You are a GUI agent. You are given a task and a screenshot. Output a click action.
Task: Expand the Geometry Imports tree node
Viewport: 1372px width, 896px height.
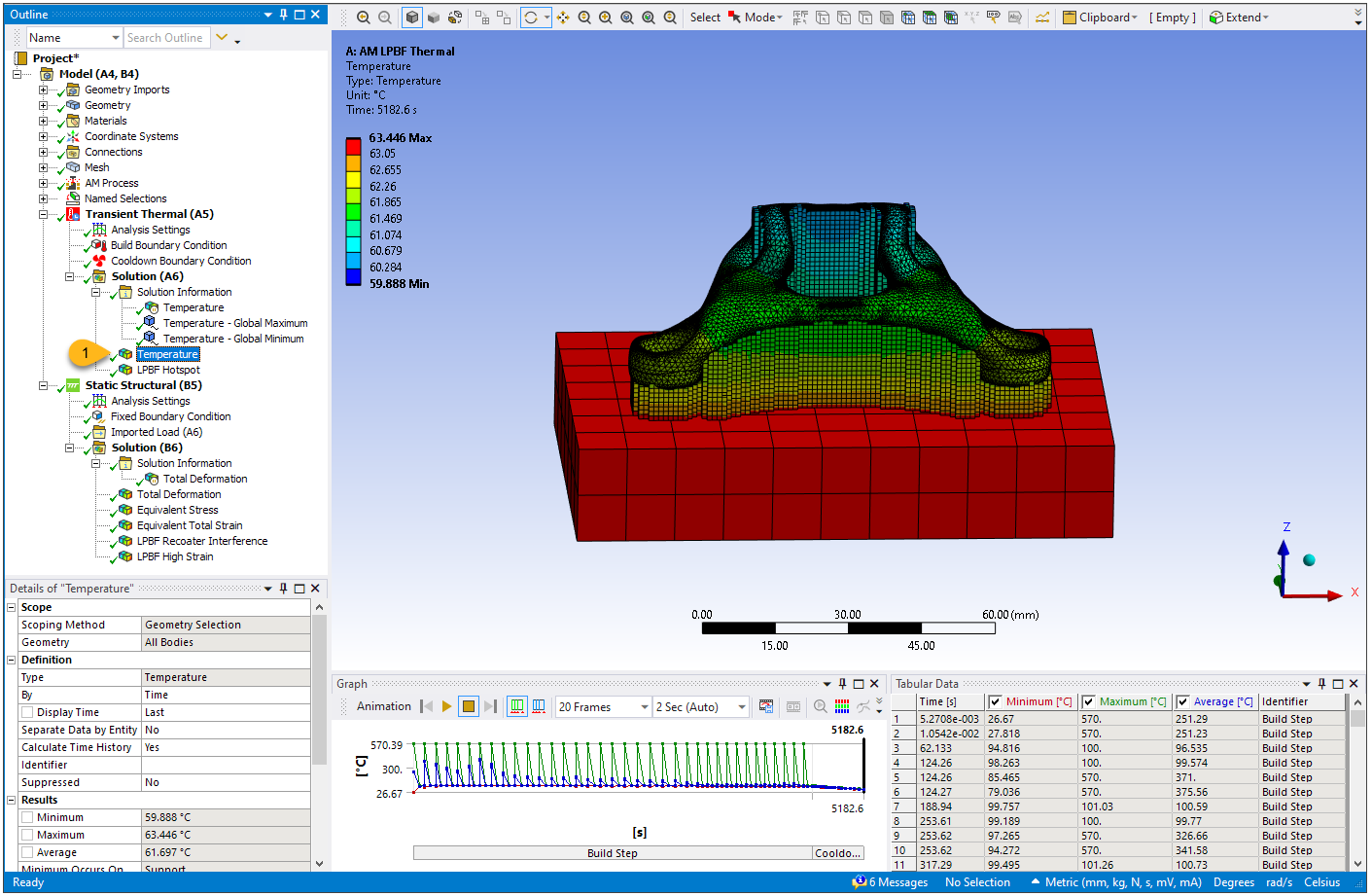[x=43, y=90]
